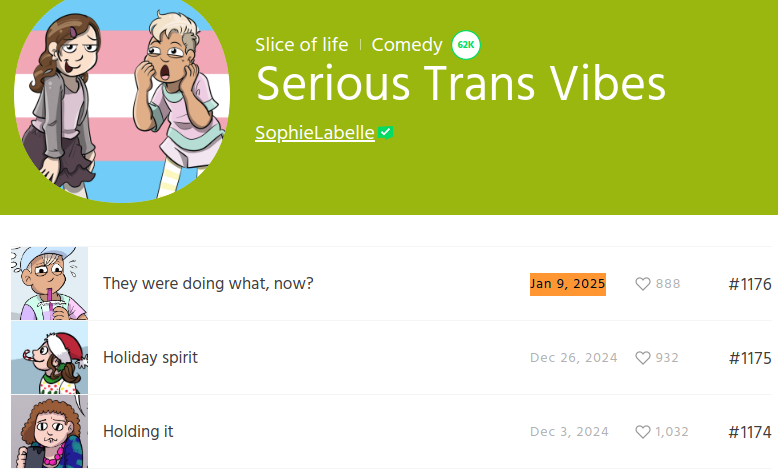Open the Holiday spirit episode thumbnail
The image size is (778, 469).
[50, 357]
